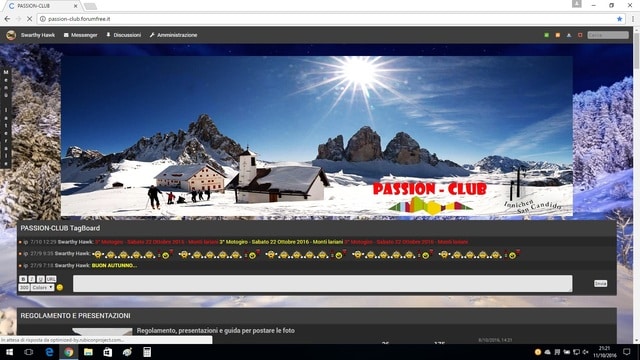The image size is (640, 360).
Task: Open Windows Store from taskbar
Action: 108,352
